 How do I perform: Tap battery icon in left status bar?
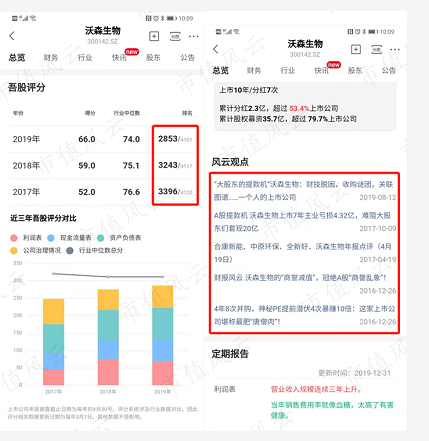pos(172,18)
